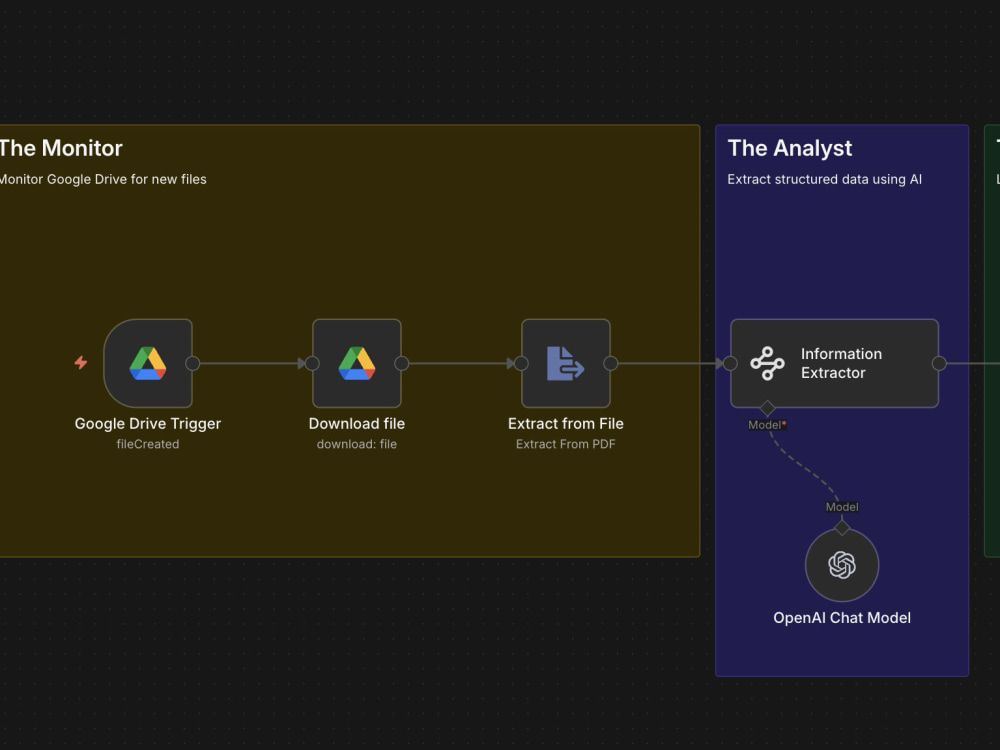The width and height of the screenshot is (1000, 750).
Task: Click 'Monitor Google Drive for new files' text
Action: point(103,179)
